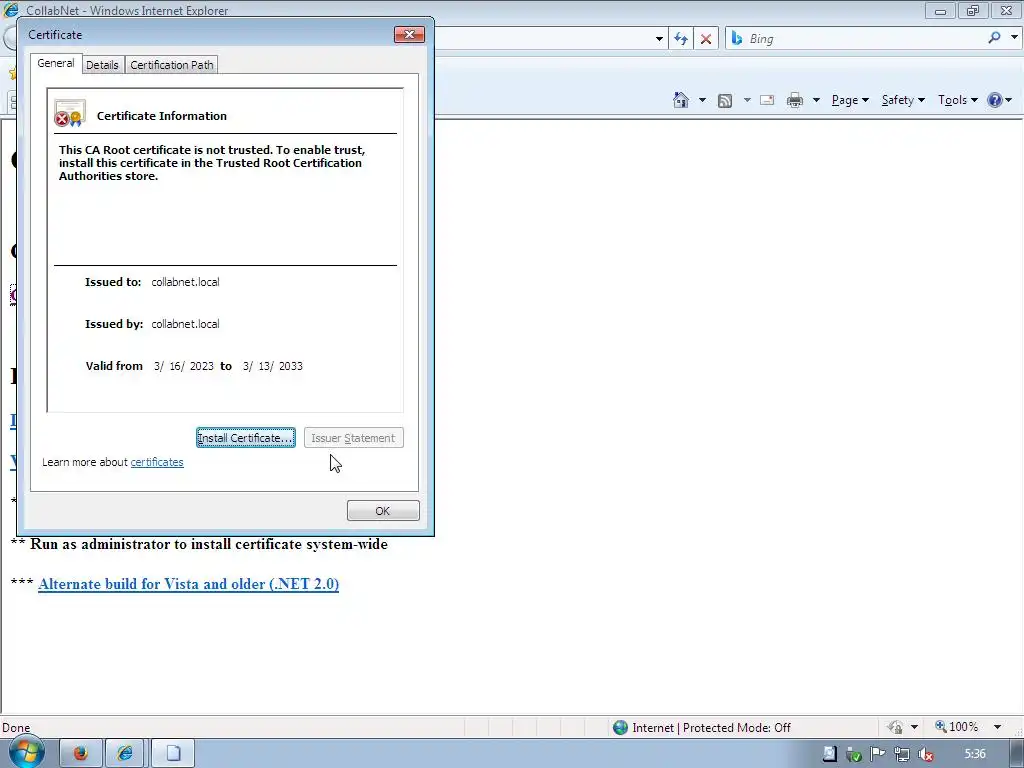Click the Firefox taskbar icon
1024x768 pixels.
pos(80,753)
